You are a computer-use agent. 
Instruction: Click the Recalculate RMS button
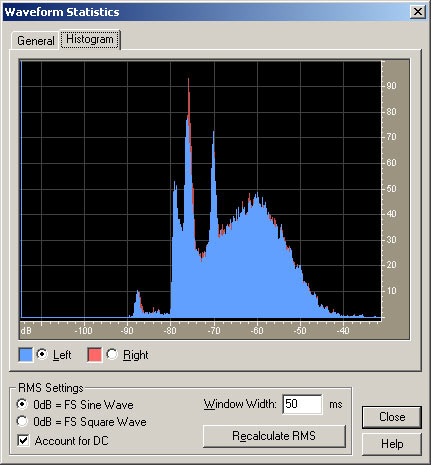274,436
